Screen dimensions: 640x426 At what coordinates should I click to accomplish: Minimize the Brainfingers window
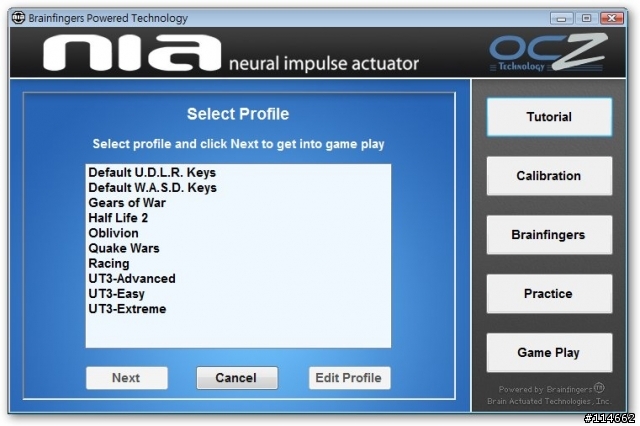[561, 18]
